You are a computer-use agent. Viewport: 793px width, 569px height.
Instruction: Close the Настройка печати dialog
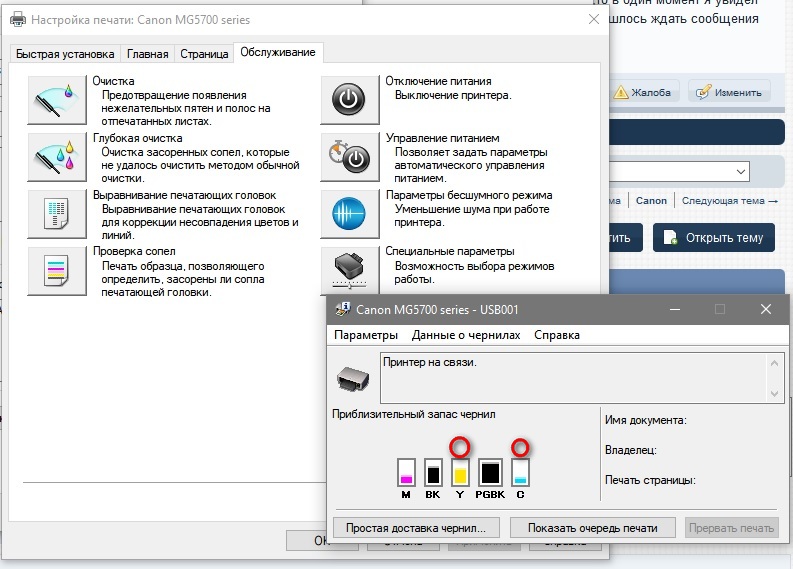click(x=594, y=19)
